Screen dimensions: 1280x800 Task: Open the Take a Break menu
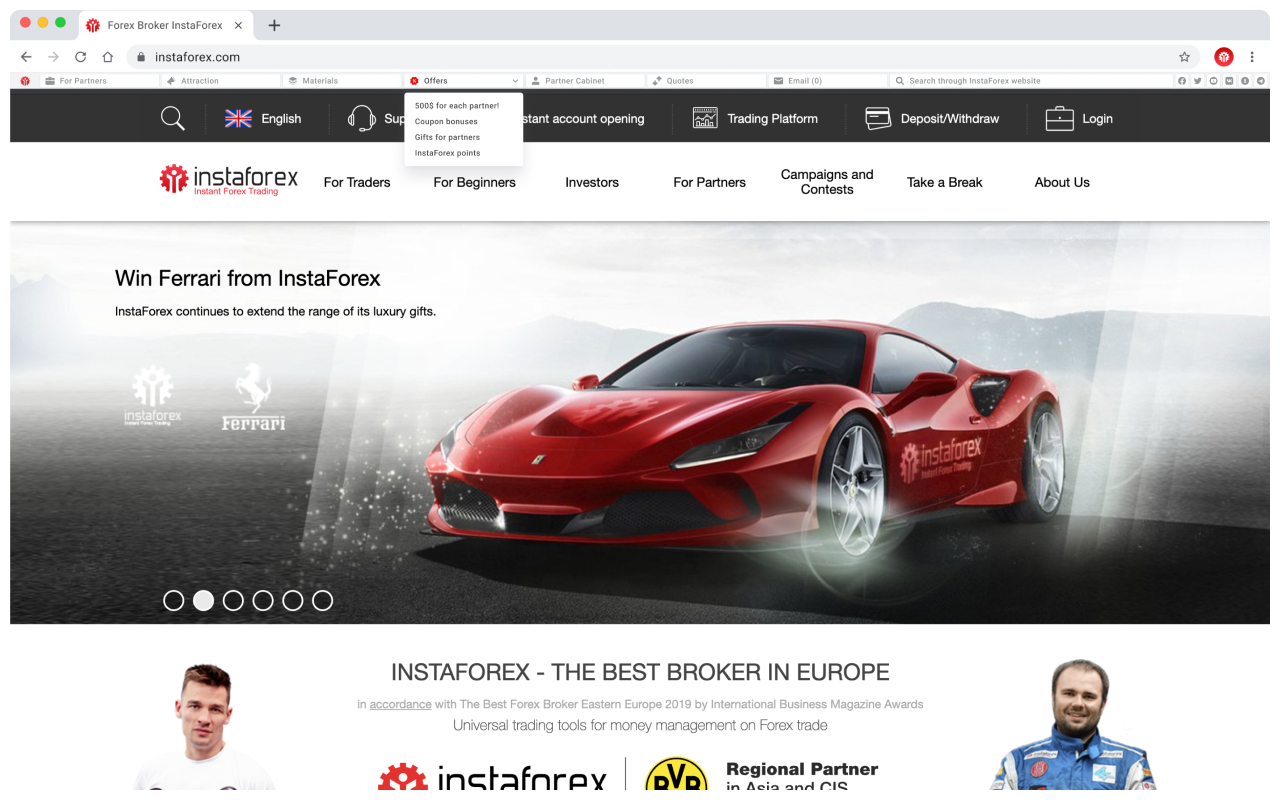[944, 182]
